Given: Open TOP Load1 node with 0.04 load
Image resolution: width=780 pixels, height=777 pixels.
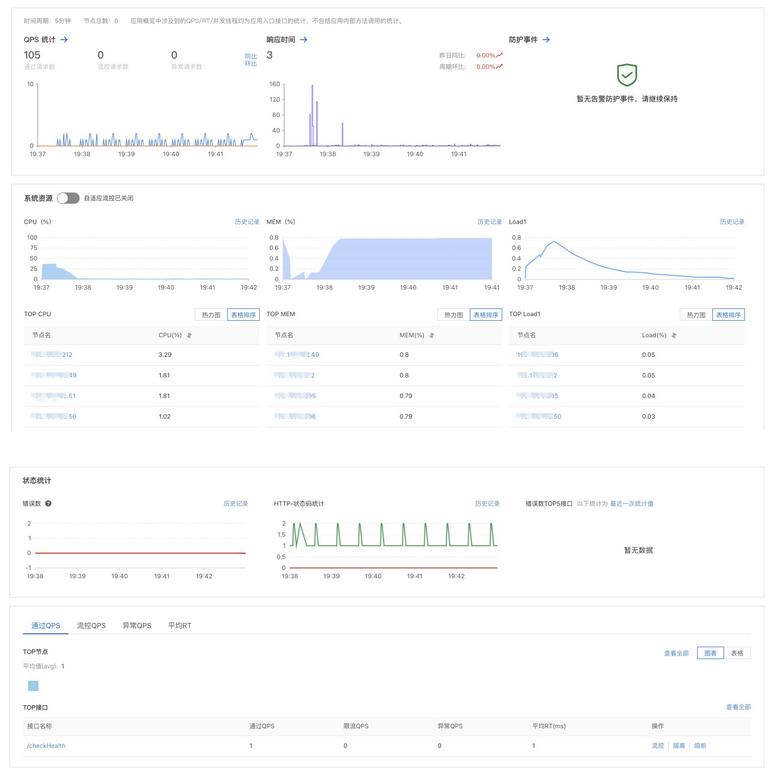Looking at the screenshot, I should [x=537, y=396].
